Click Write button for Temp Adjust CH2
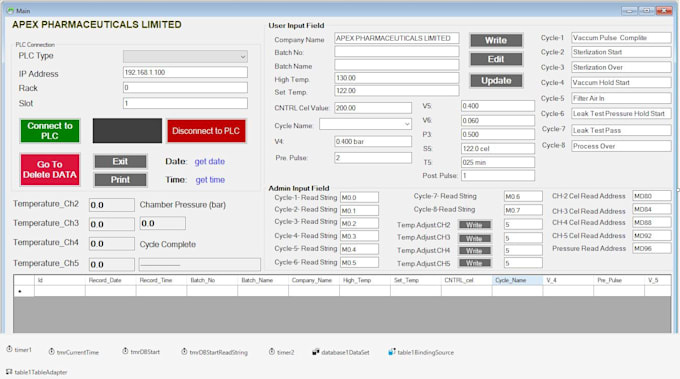 tap(475, 225)
